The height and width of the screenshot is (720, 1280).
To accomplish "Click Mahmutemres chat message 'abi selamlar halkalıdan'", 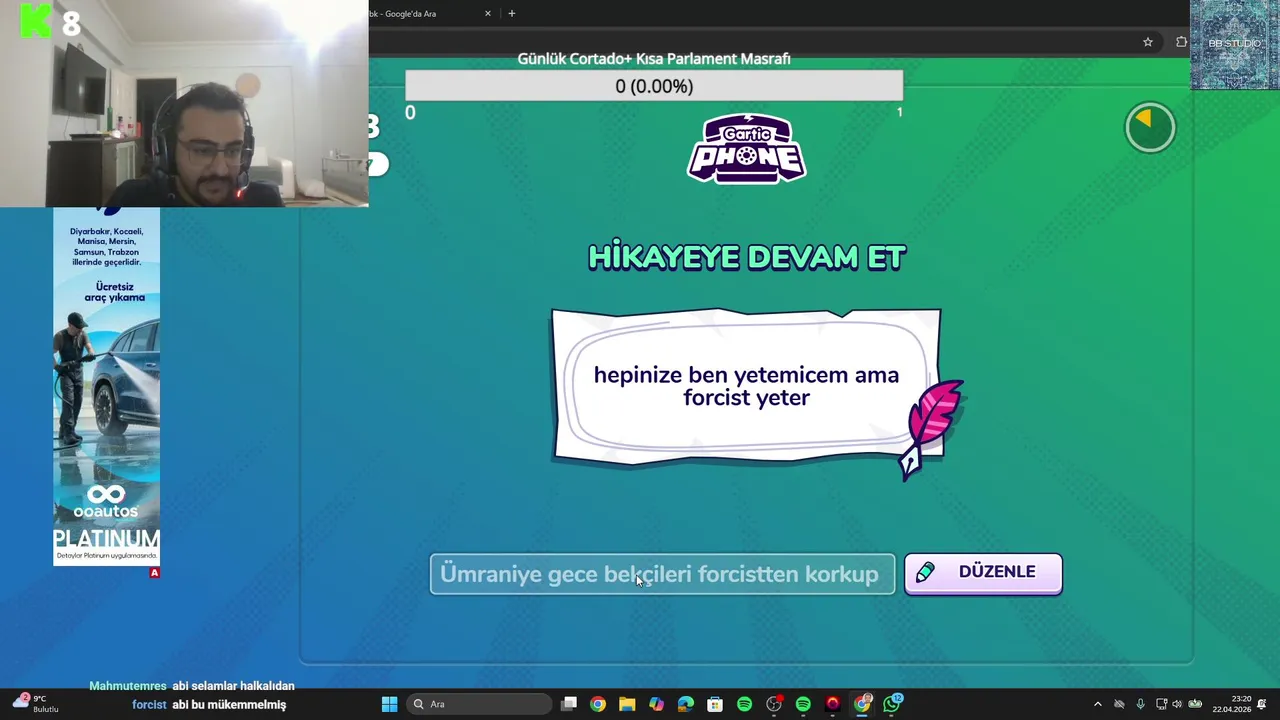I will pos(233,686).
